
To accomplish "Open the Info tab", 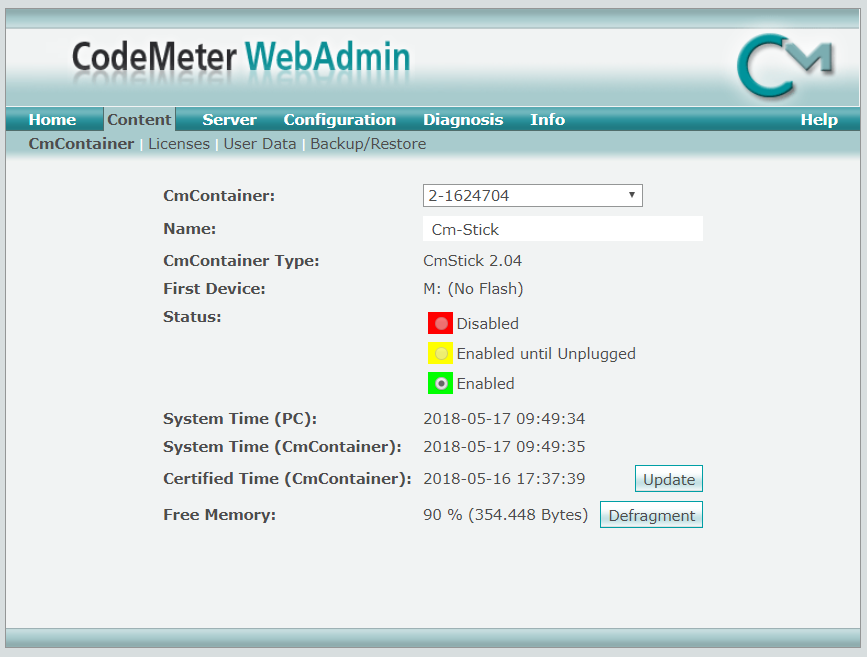I will pos(547,120).
